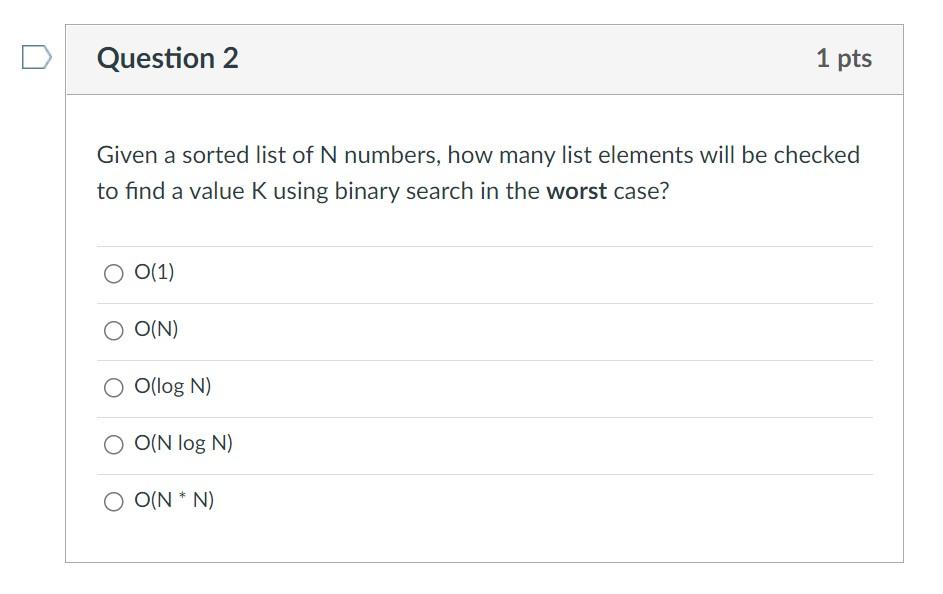Click the O(log N) answer label text
943x594 pixels.
pyautogui.click(x=173, y=387)
